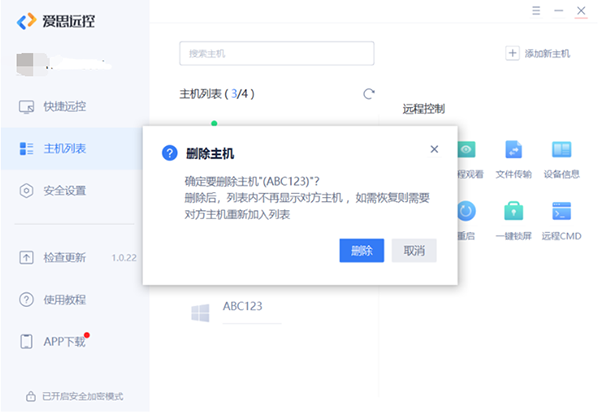Click the 远程观看 eye icon
This screenshot has width=600, height=412.
(x=467, y=150)
